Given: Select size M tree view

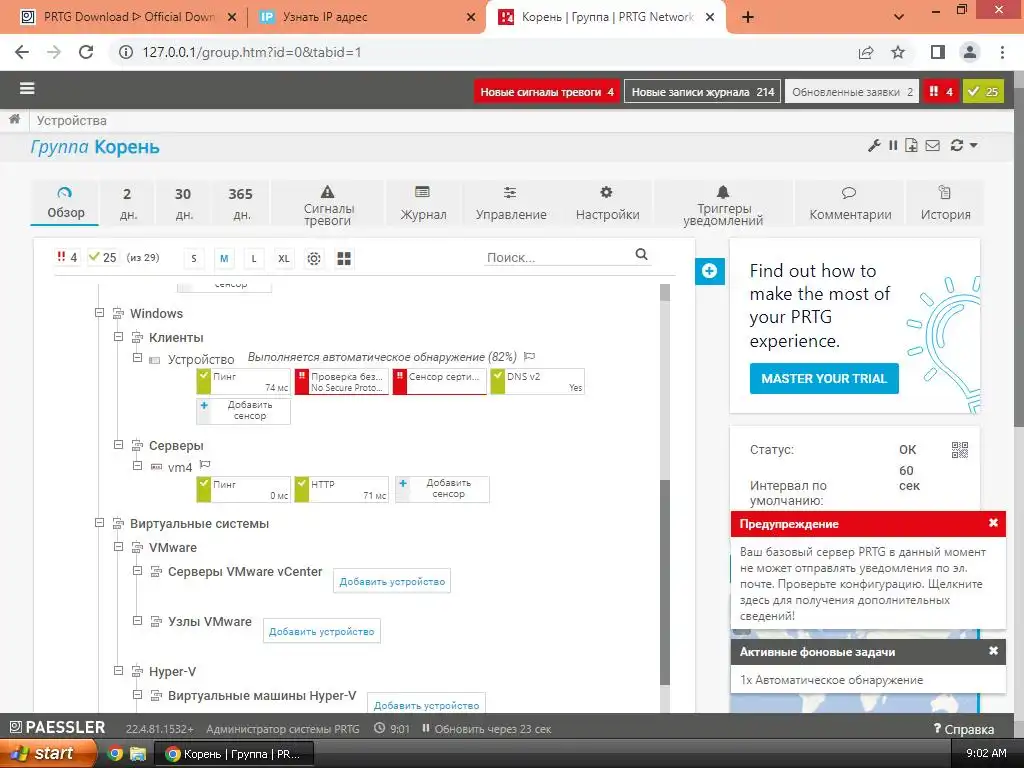Looking at the screenshot, I should (x=224, y=259).
